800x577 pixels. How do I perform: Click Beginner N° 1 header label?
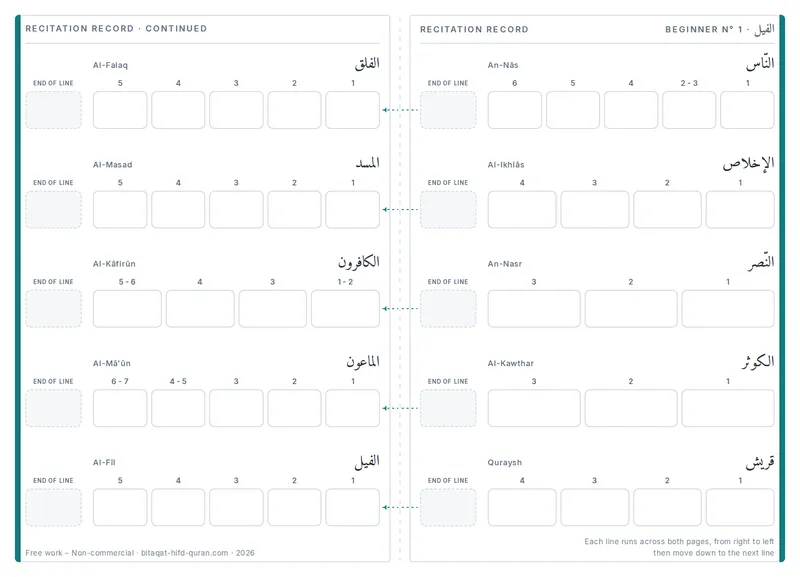coord(704,30)
